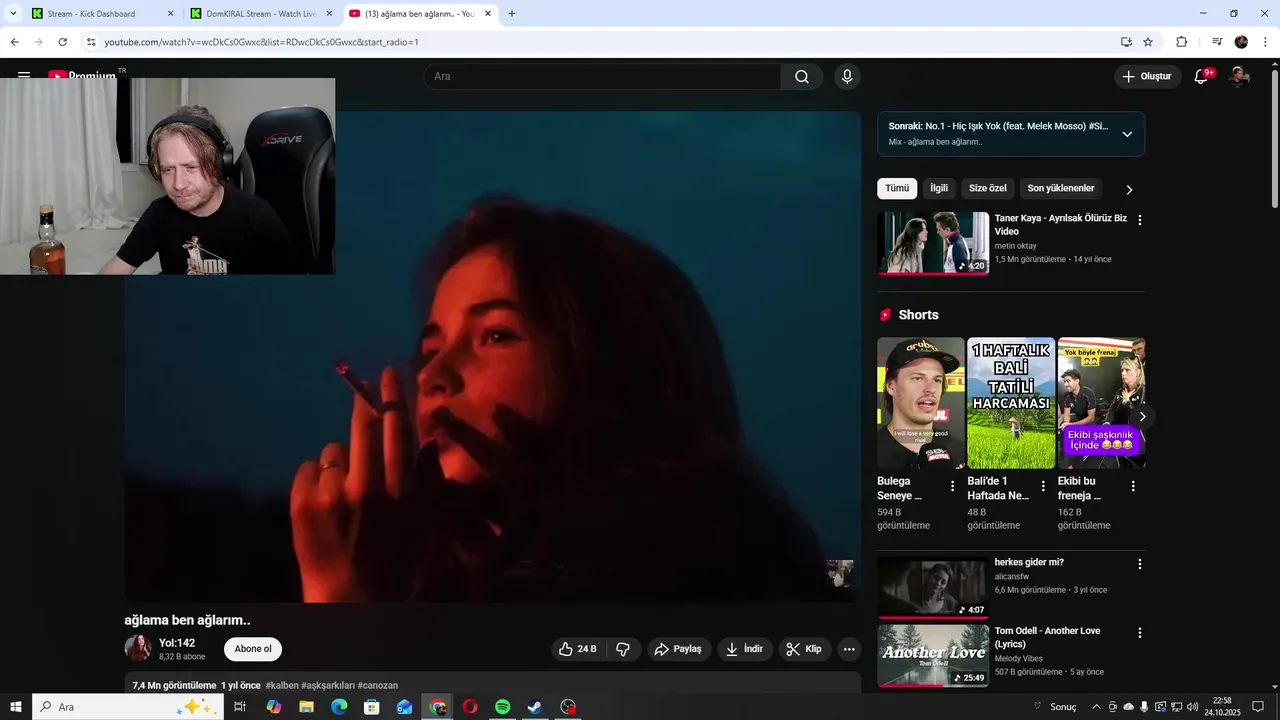Image resolution: width=1280 pixels, height=720 pixels.
Task: Select the Size özel filter chip
Action: click(987, 188)
